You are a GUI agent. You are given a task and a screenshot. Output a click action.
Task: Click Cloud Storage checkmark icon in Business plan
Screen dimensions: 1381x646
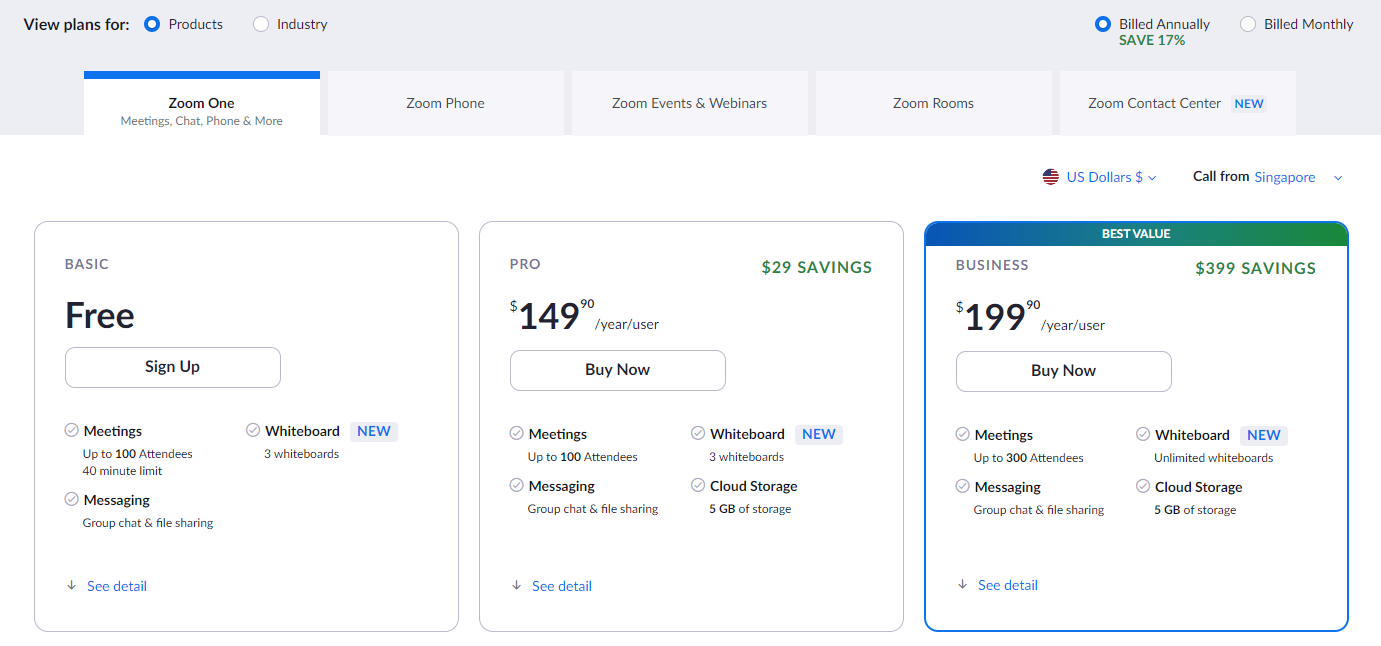pyautogui.click(x=1143, y=486)
